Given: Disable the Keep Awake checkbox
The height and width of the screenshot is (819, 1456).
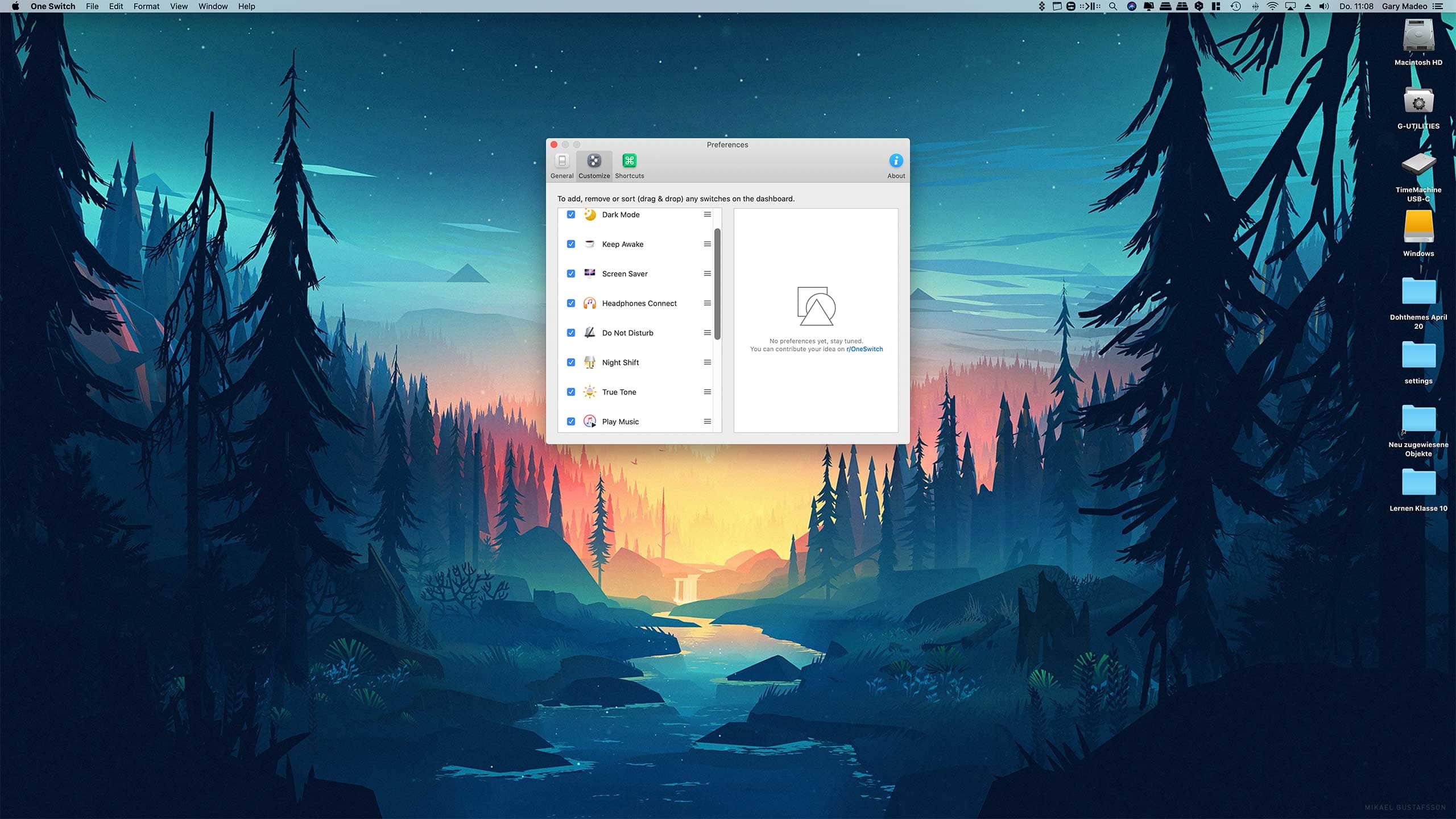Looking at the screenshot, I should [569, 243].
